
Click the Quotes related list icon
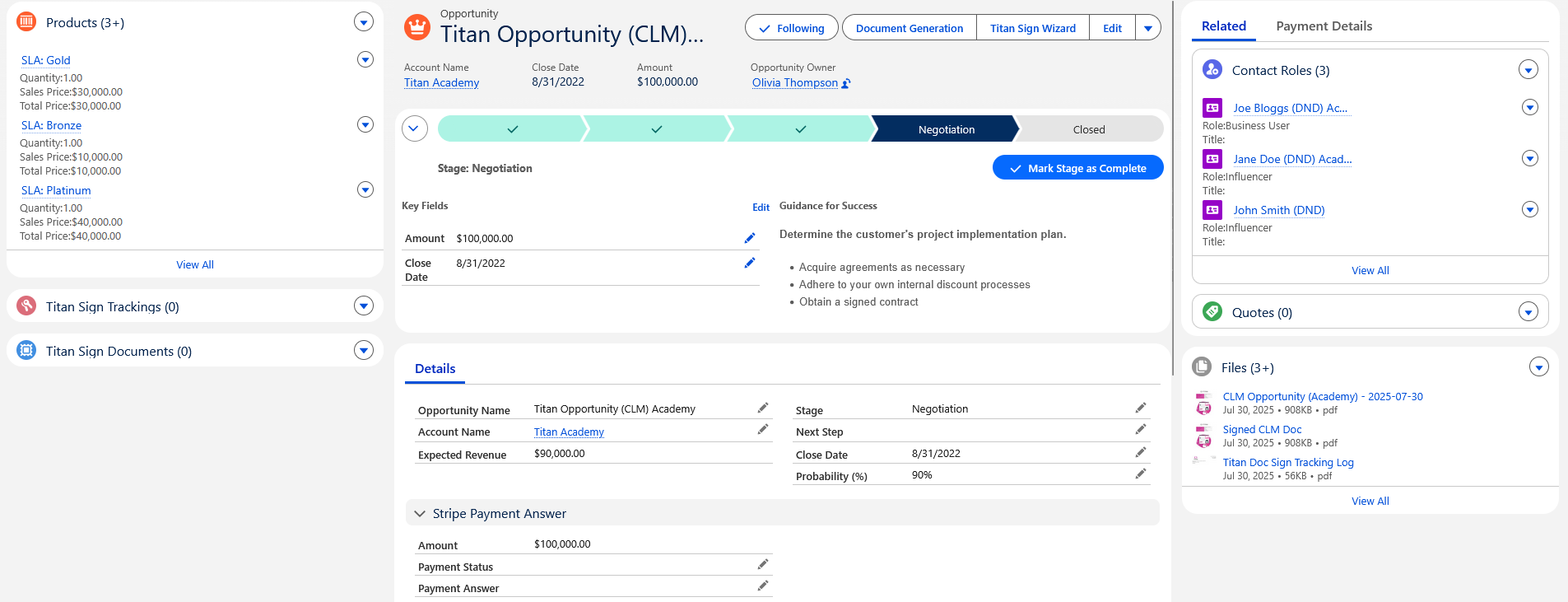point(1212,311)
